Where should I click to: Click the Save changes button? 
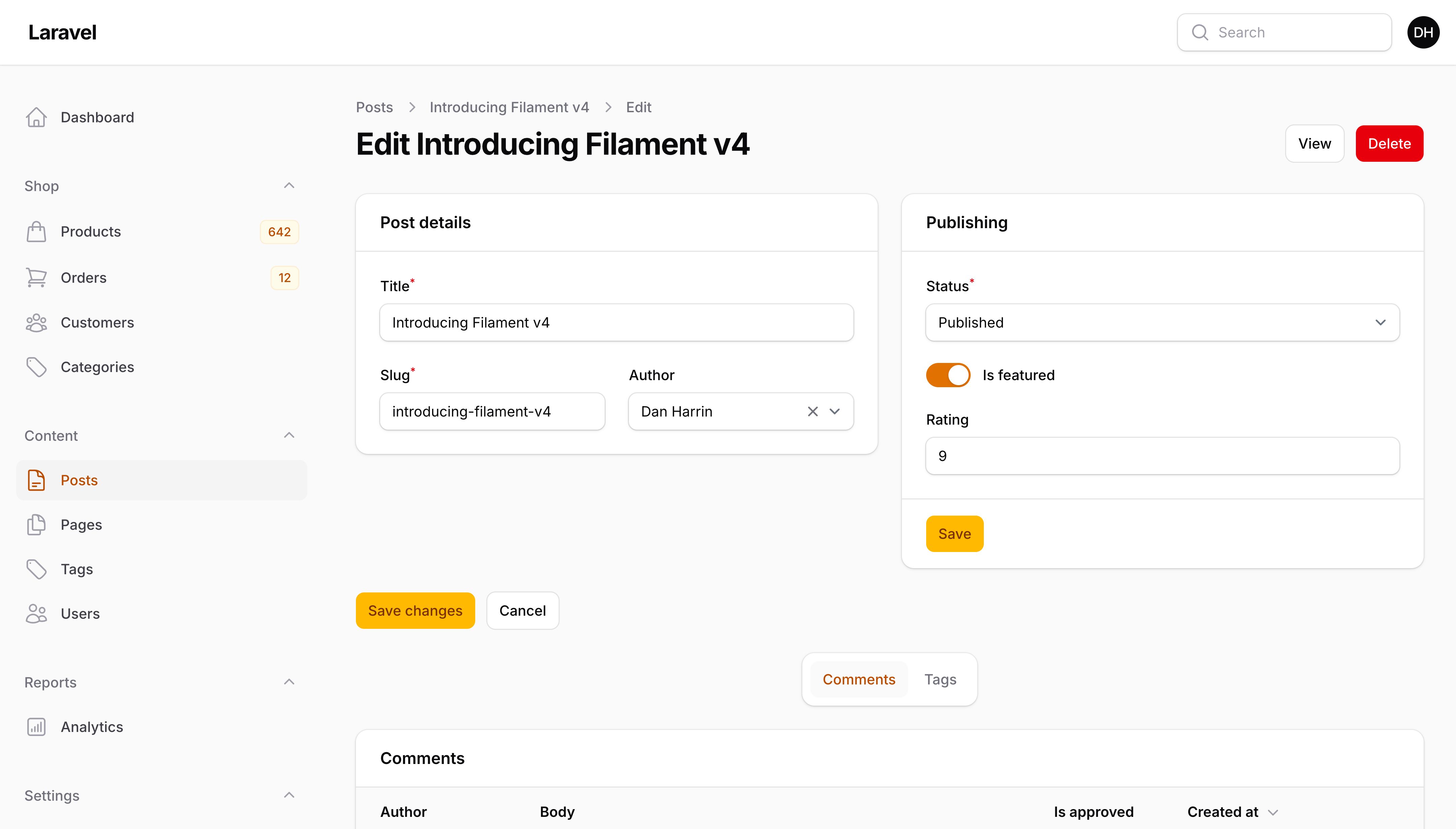[415, 610]
